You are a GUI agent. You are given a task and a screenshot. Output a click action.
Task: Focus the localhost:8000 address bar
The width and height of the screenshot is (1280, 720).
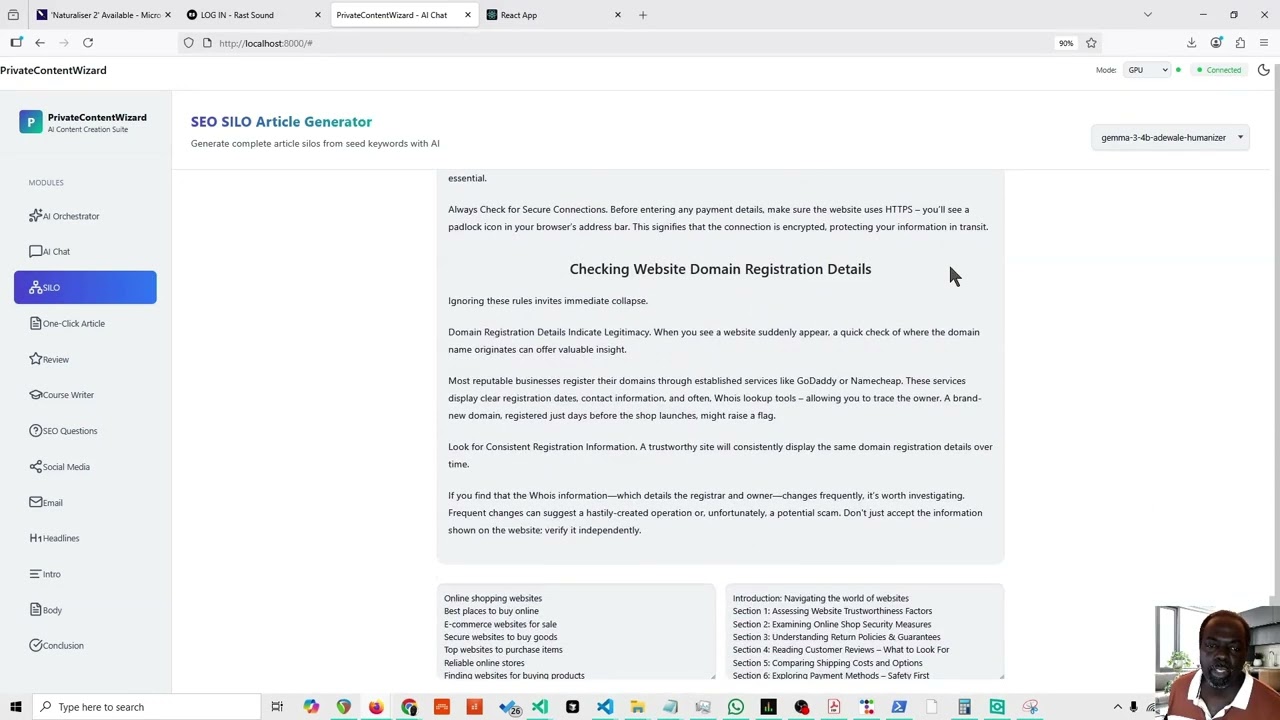630,43
